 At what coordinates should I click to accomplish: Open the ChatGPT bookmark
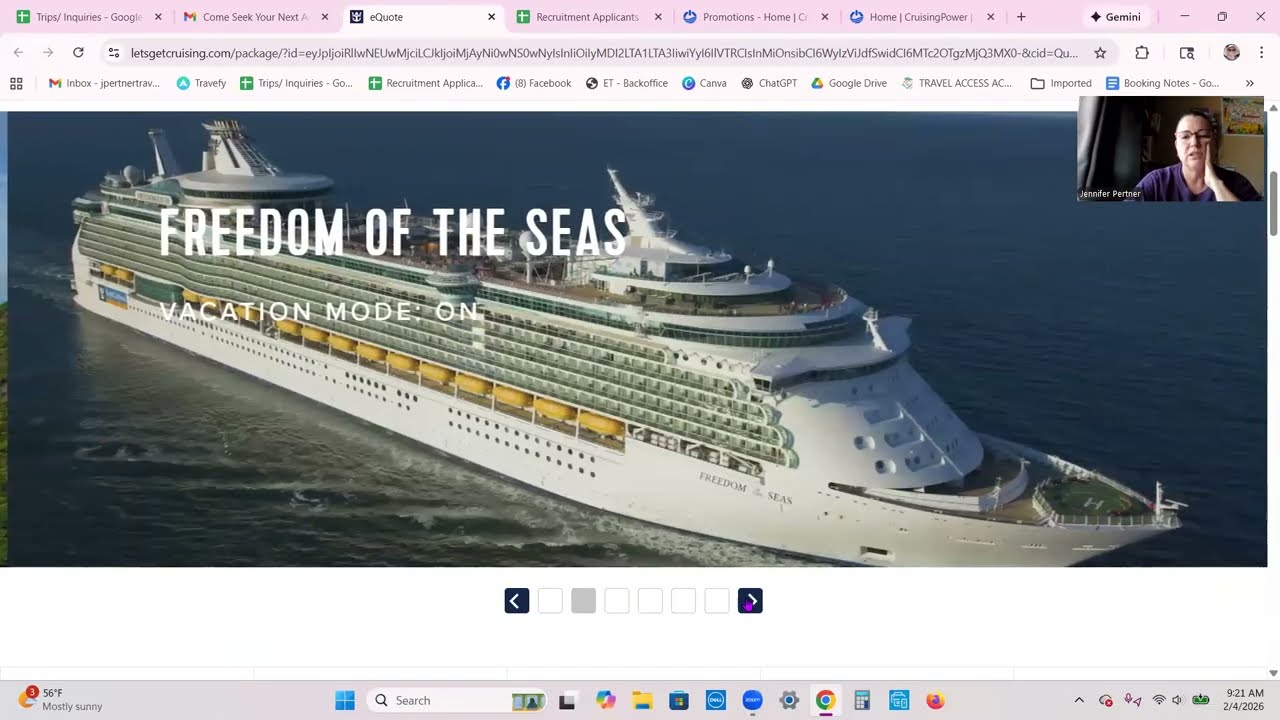(768, 83)
